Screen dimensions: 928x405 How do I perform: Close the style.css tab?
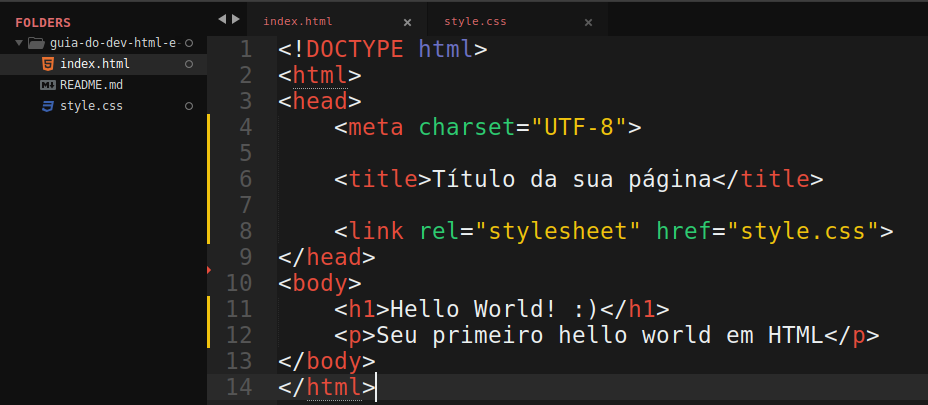588,22
